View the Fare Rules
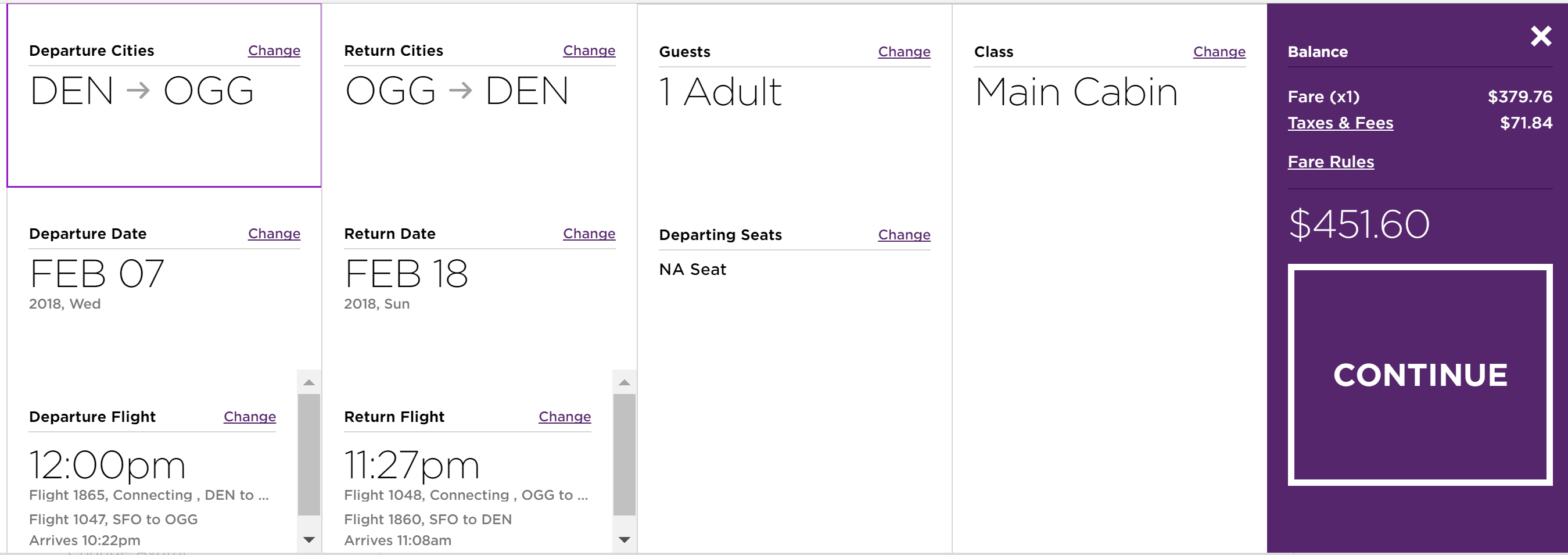 (1330, 162)
